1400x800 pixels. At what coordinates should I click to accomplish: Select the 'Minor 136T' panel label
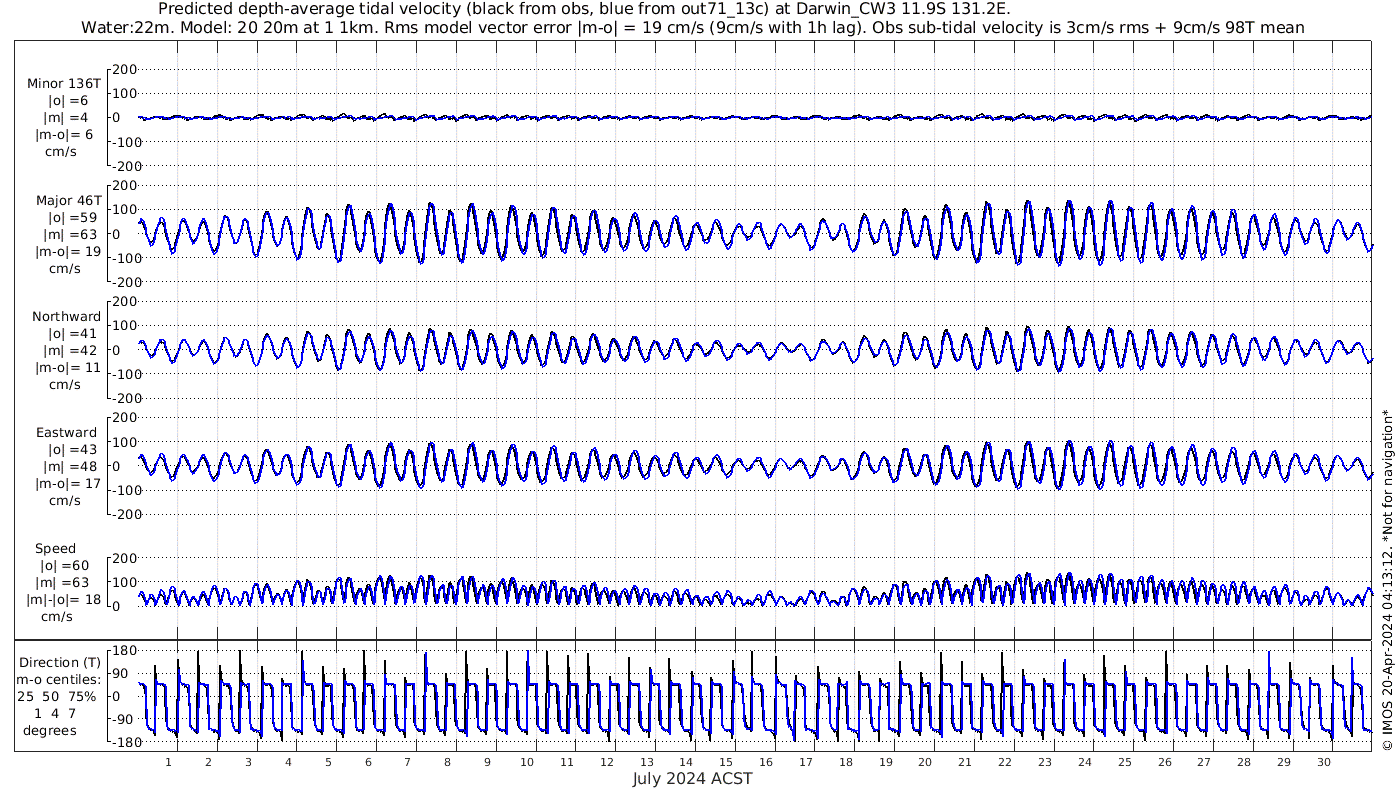click(x=64, y=83)
